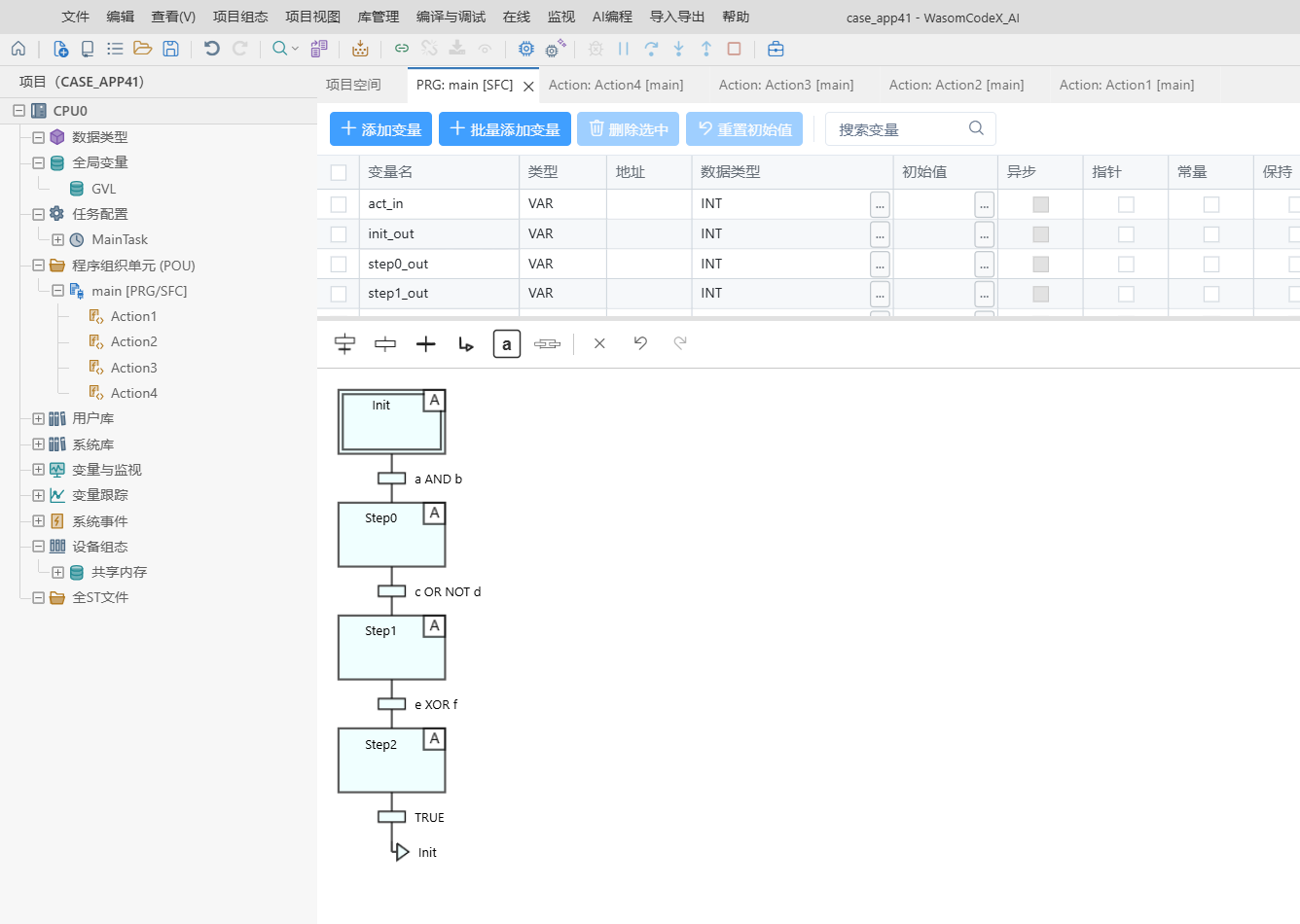Image resolution: width=1300 pixels, height=924 pixels.
Task: Click the 批量添加变量 button
Action: point(505,129)
